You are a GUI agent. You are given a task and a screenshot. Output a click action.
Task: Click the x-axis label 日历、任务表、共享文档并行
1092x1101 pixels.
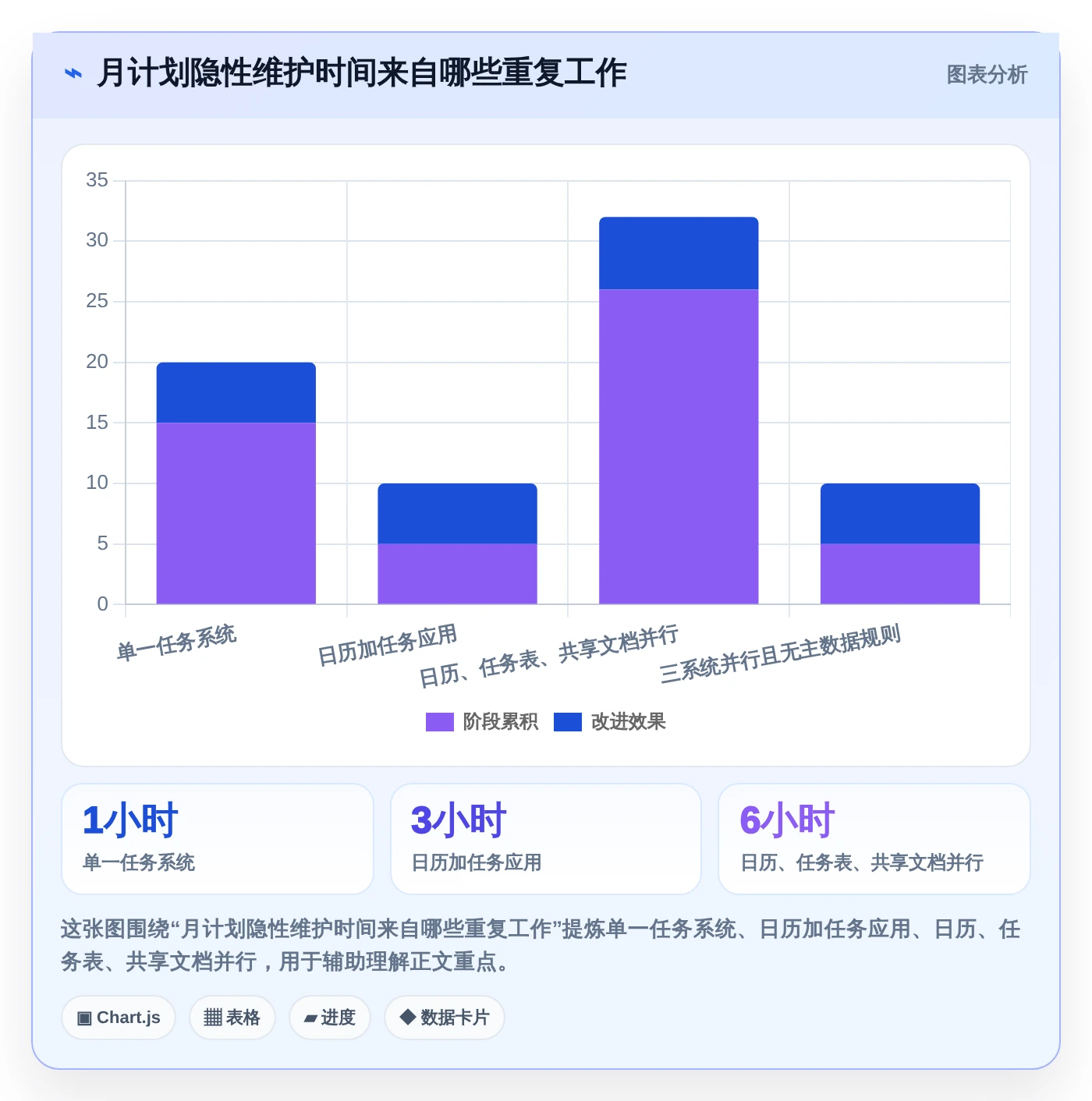[x=549, y=656]
